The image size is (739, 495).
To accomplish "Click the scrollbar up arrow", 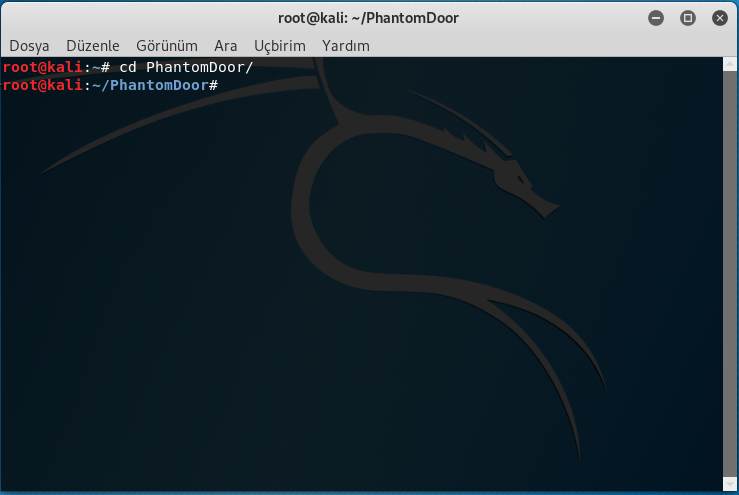I will [730, 64].
